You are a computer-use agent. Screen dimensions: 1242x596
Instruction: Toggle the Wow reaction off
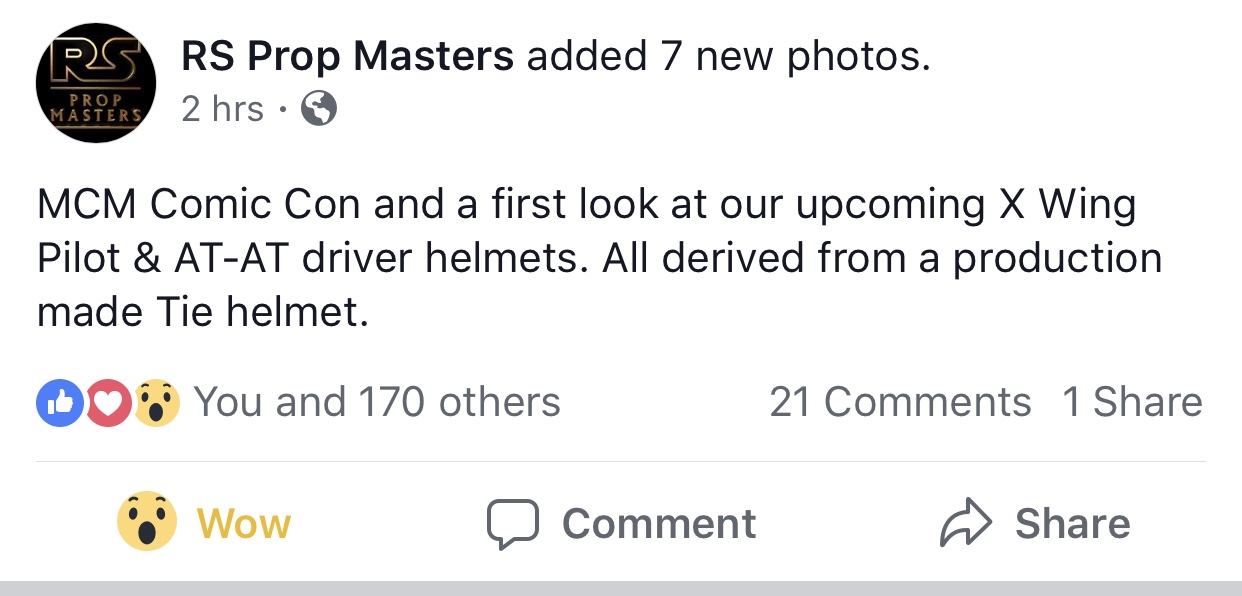(204, 523)
